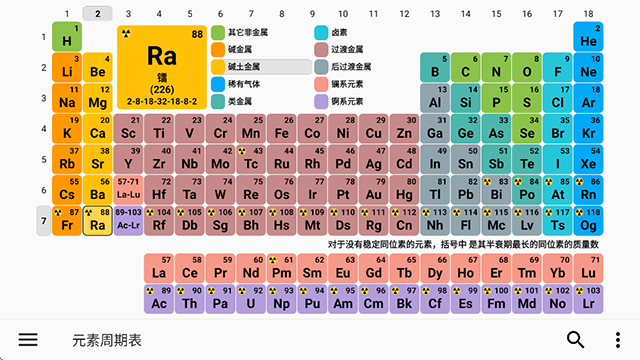This screenshot has width=640, height=360.
Task: Click the (226) atomic mass text
Action: click(162, 89)
